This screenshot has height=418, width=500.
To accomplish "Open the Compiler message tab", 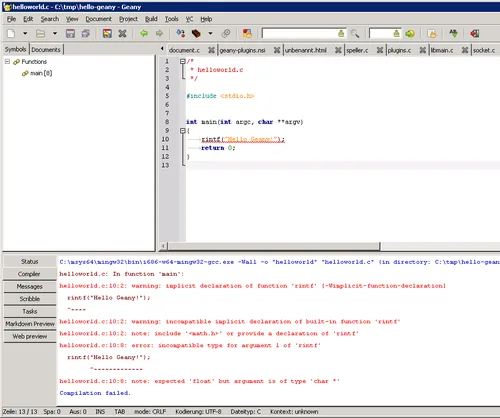I will [x=29, y=274].
